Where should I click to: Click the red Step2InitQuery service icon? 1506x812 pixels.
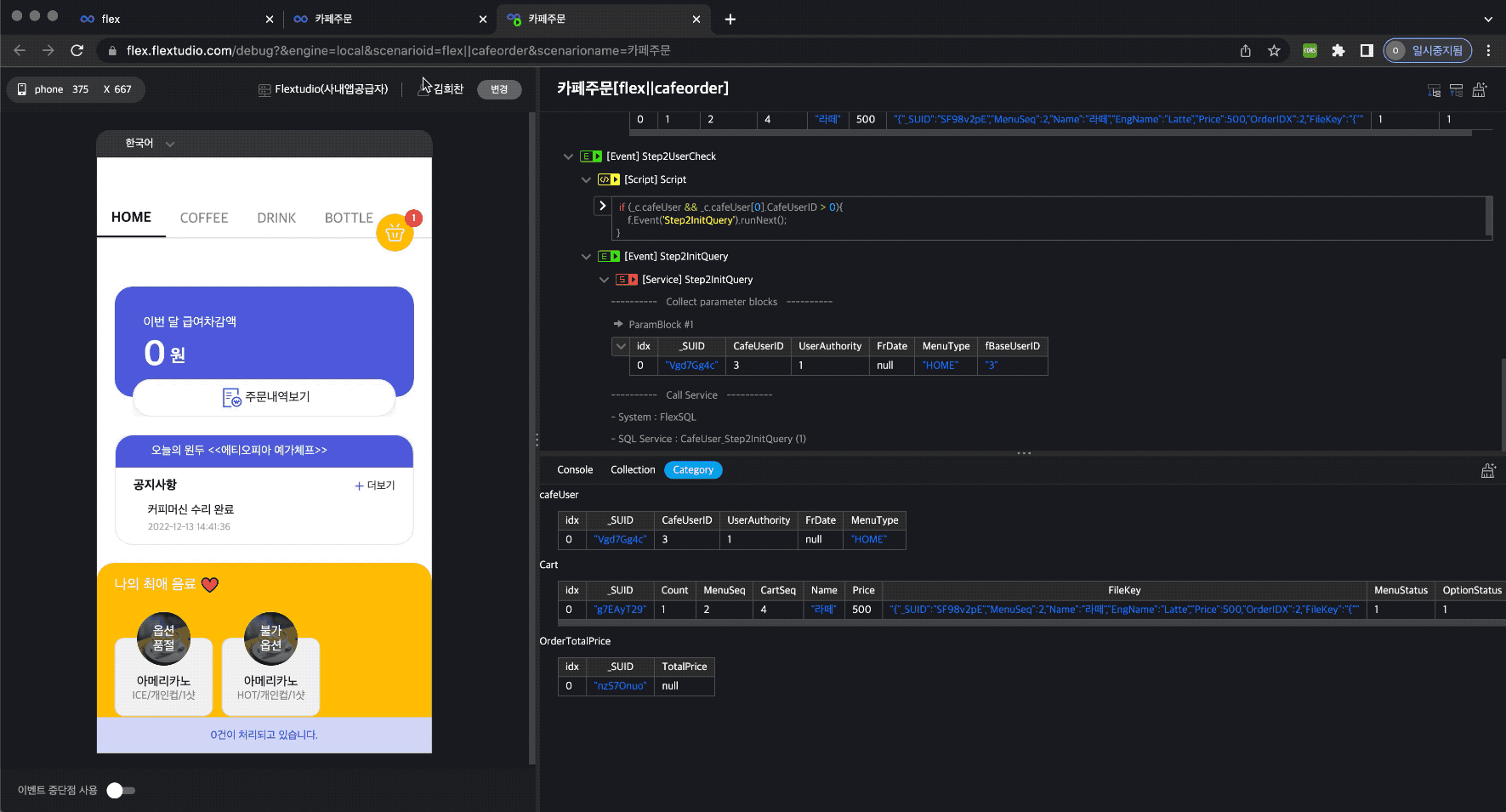627,280
